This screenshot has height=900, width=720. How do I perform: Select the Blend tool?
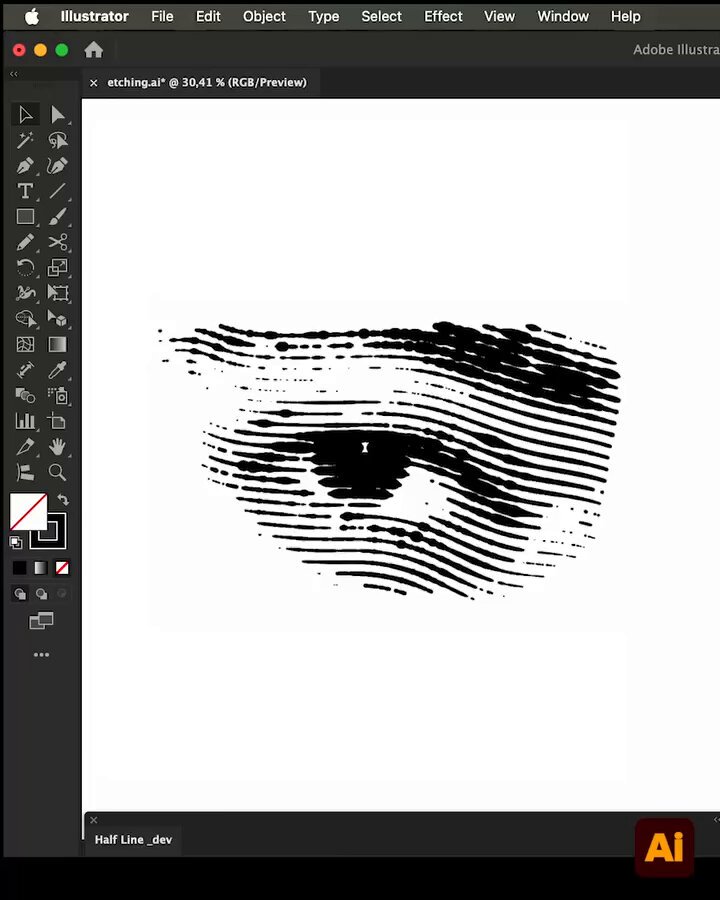[25, 395]
